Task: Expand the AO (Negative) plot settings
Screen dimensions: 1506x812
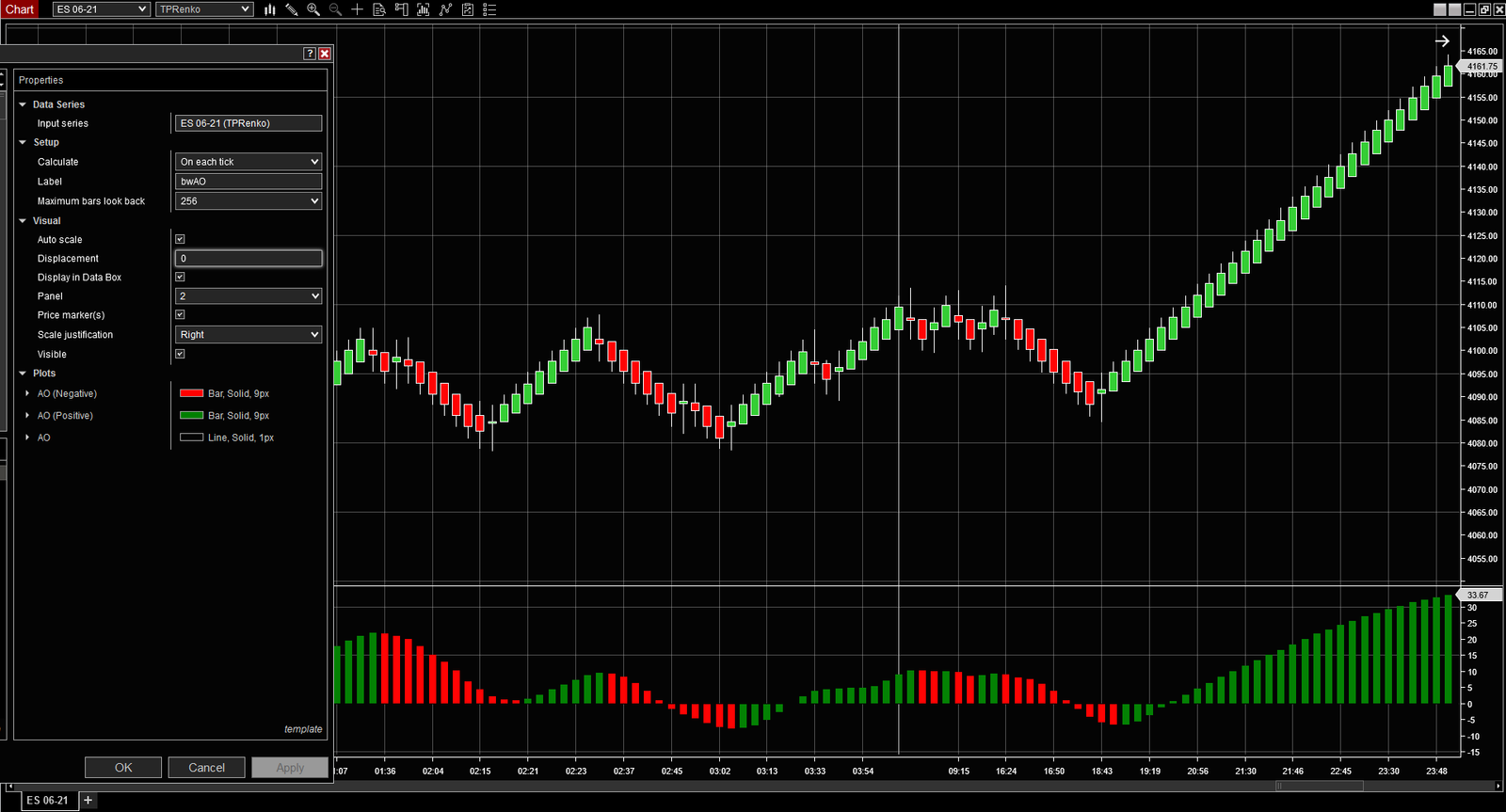Action: click(x=27, y=393)
